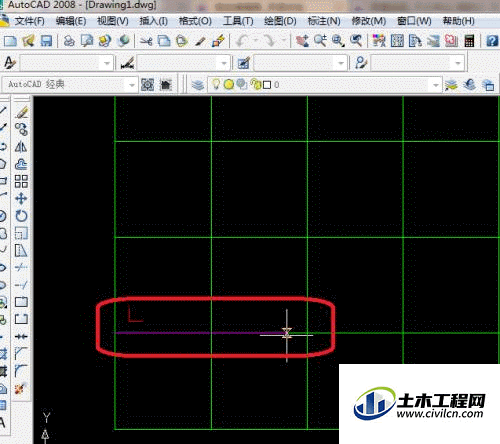The height and width of the screenshot is (444, 500).
Task: Click Make Object's Layer Current icon
Action: [x=451, y=85]
